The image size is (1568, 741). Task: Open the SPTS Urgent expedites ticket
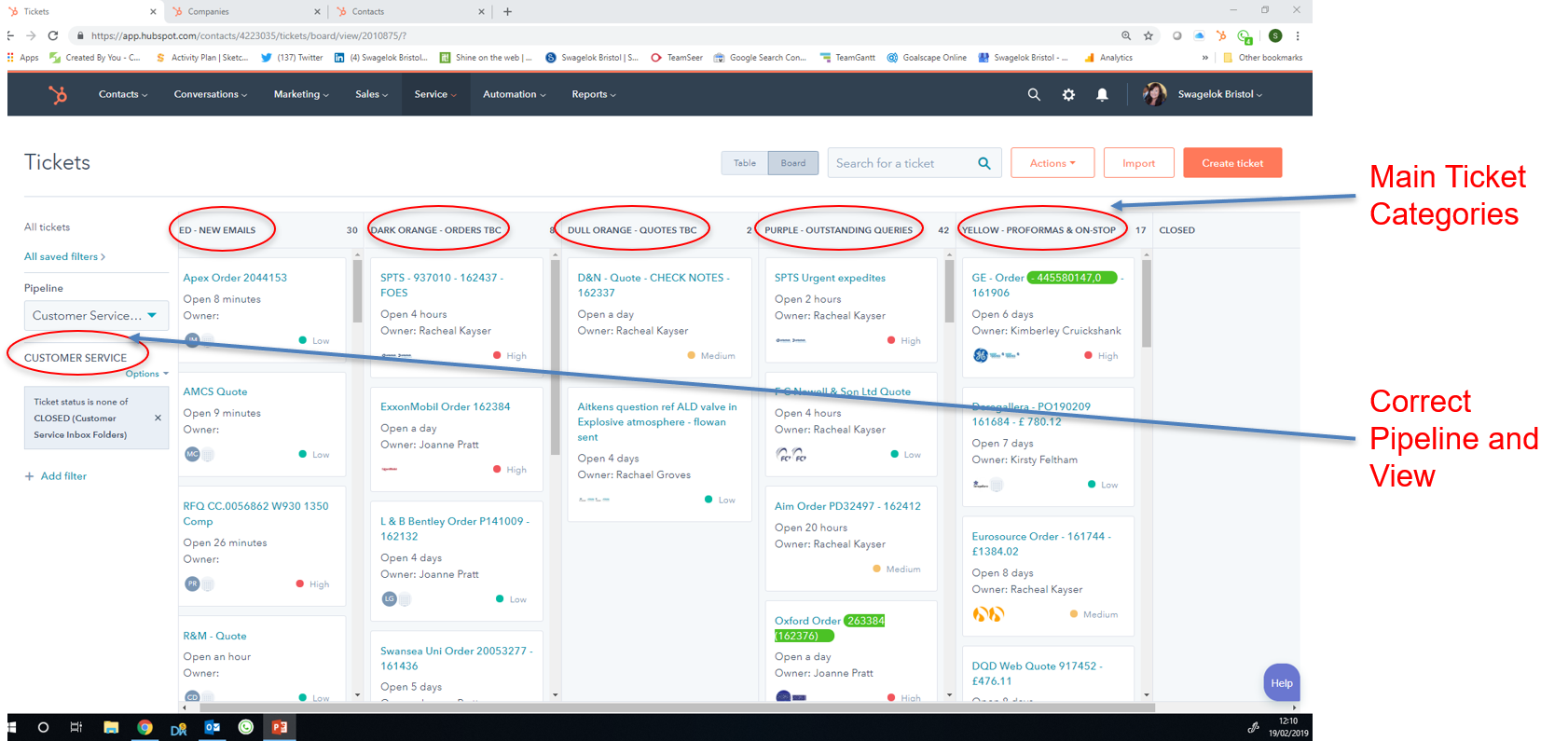830,278
